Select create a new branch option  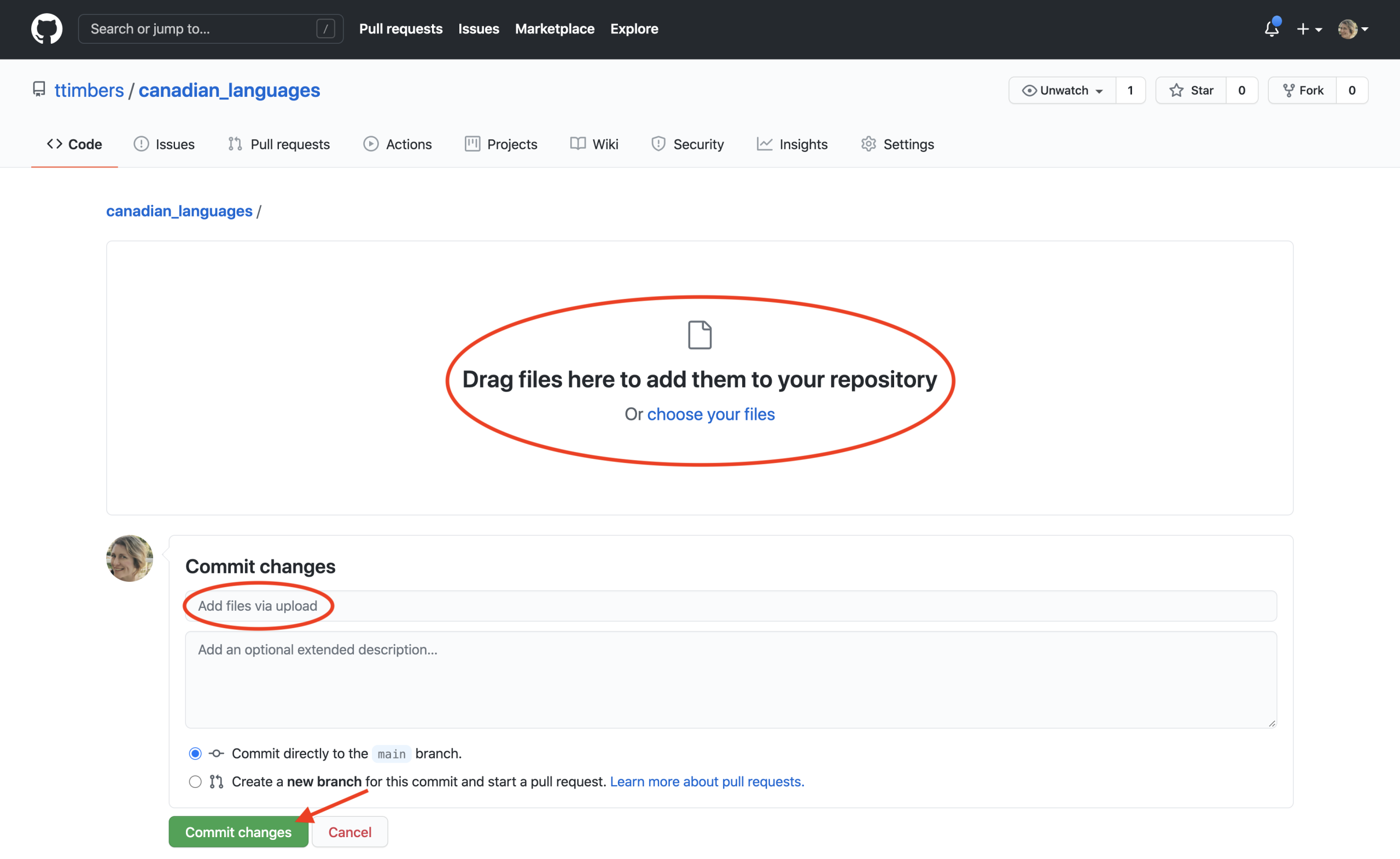195,782
